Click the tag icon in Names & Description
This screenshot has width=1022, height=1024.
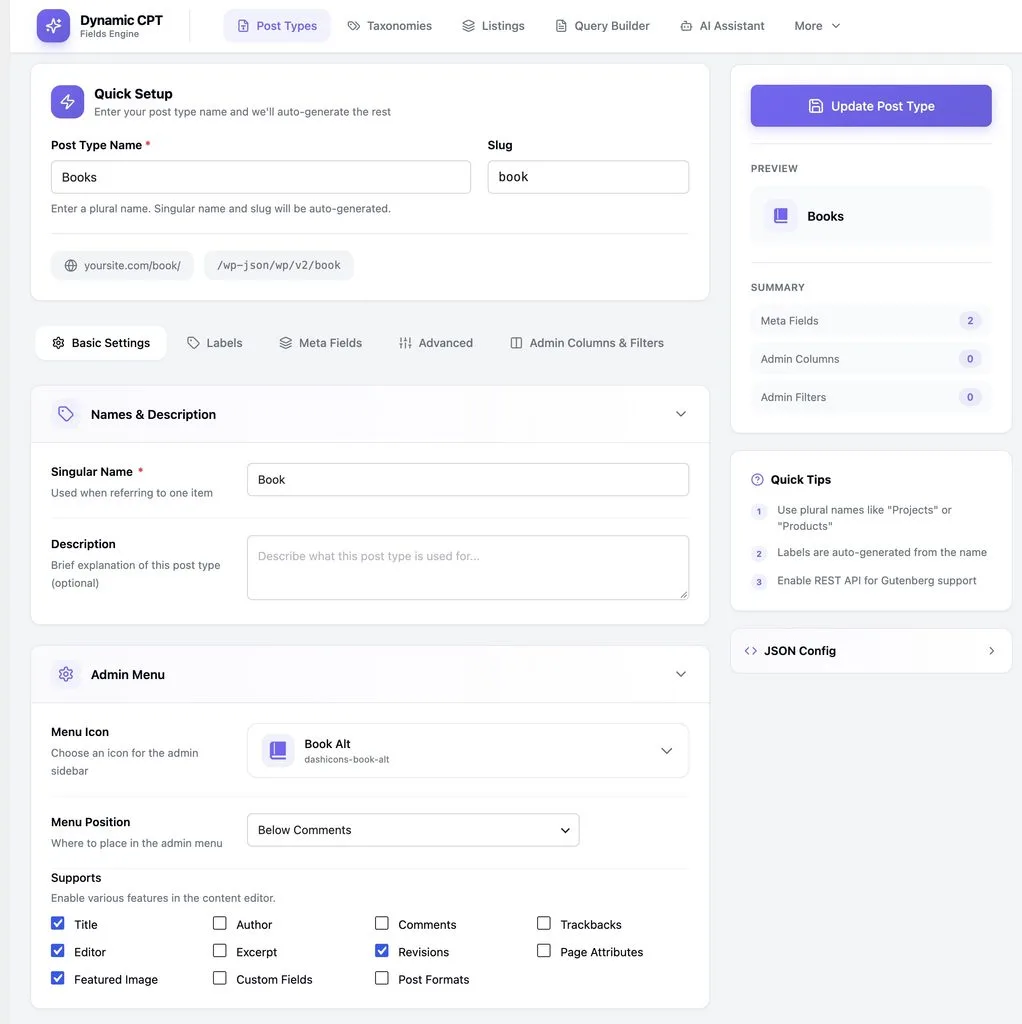point(65,414)
